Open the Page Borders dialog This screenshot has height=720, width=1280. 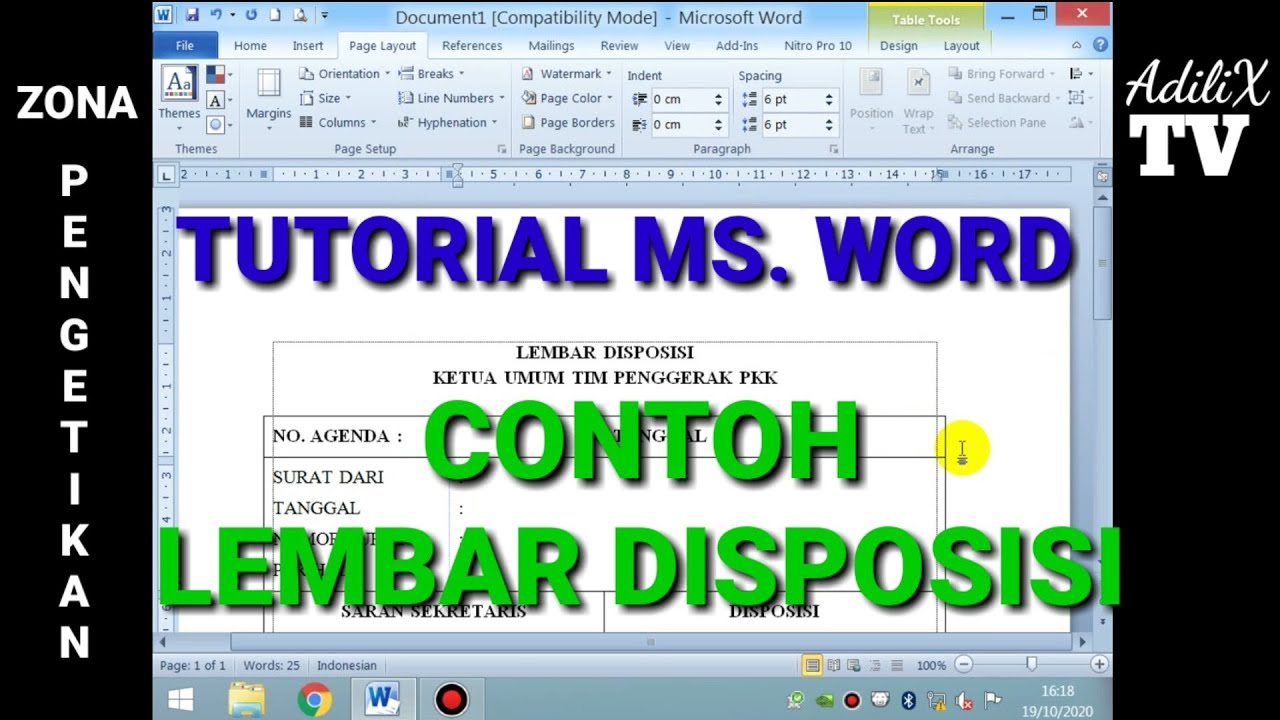pos(568,122)
